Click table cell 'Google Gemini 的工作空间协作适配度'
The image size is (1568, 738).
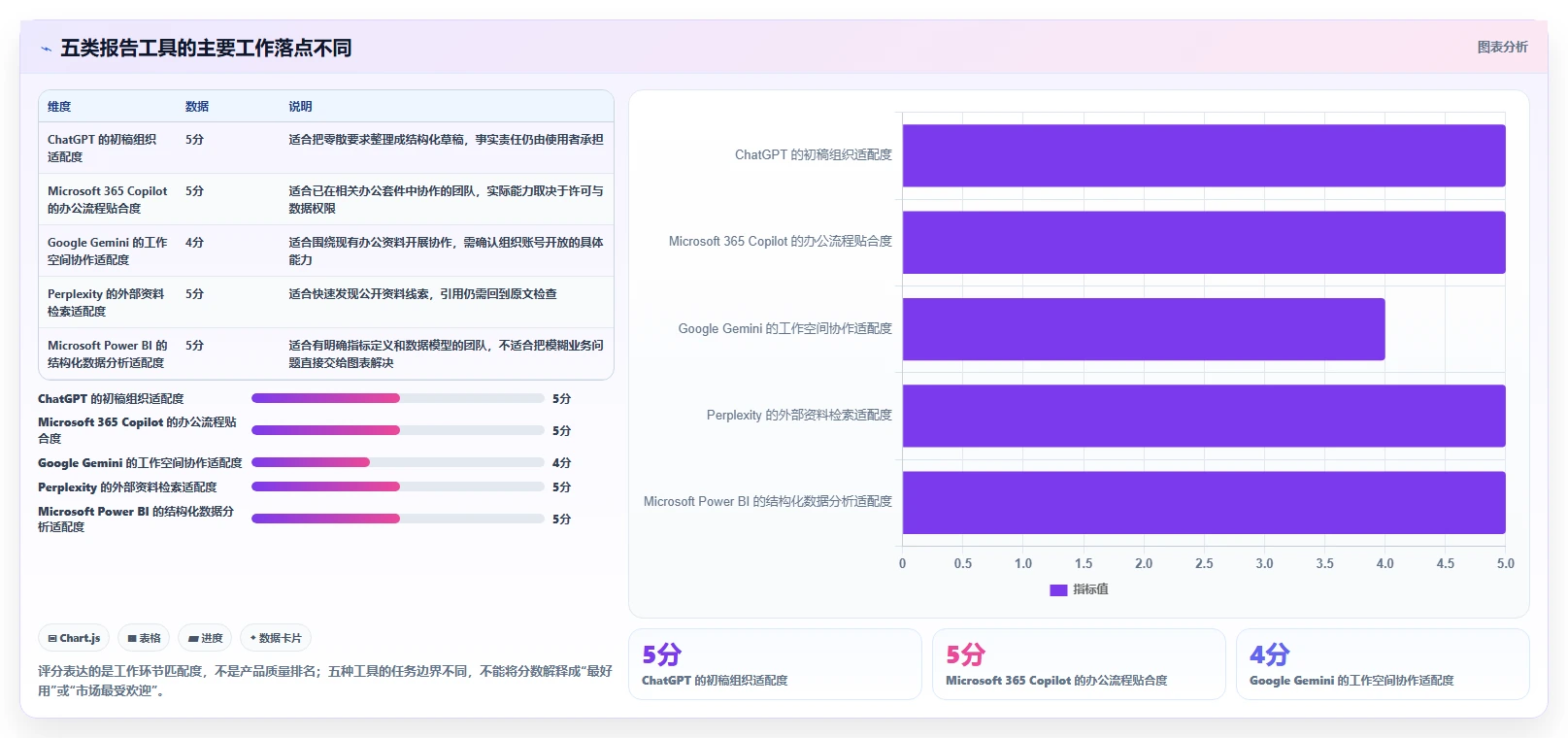[108, 251]
